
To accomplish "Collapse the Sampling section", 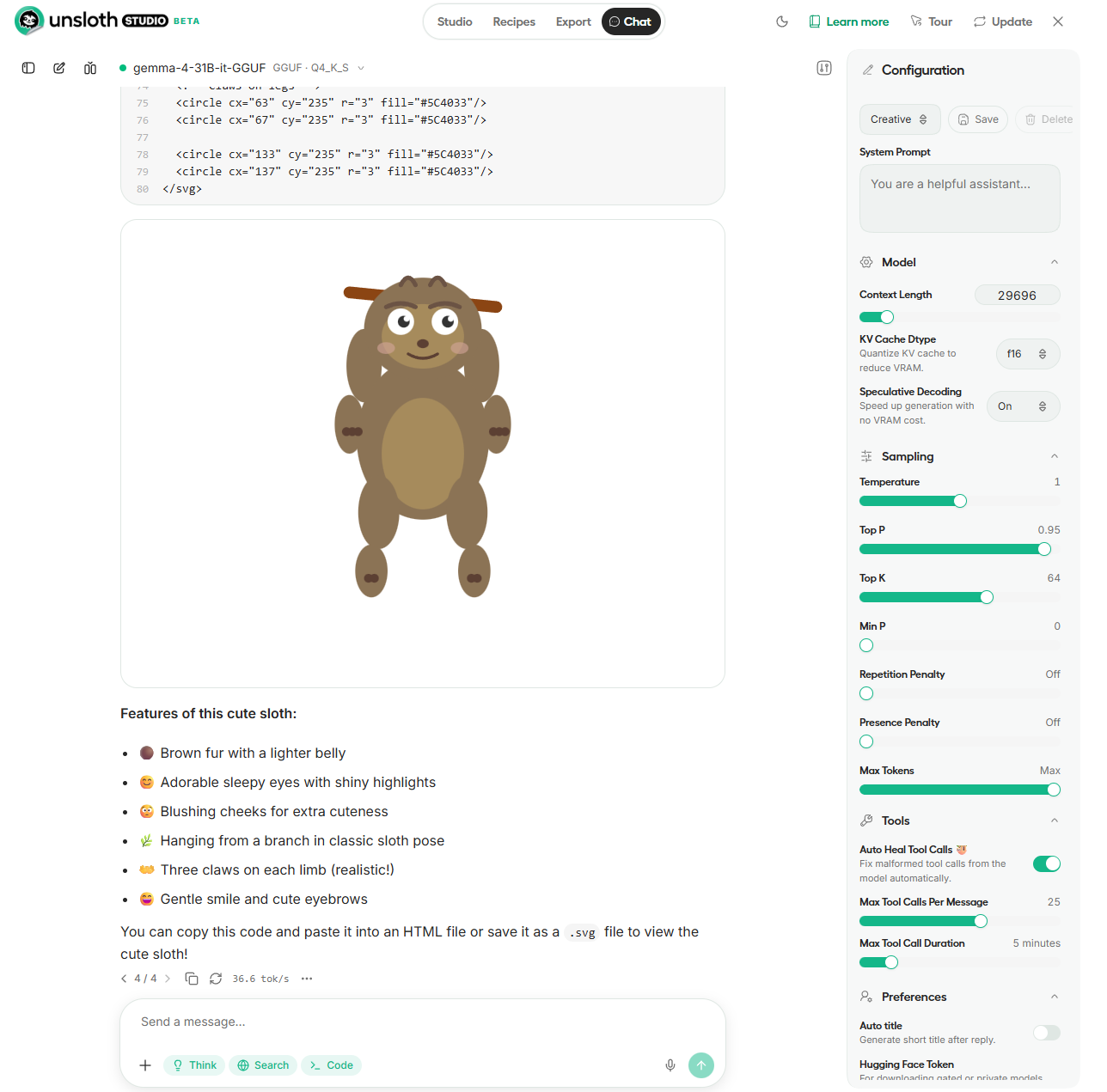I will coord(1054,456).
